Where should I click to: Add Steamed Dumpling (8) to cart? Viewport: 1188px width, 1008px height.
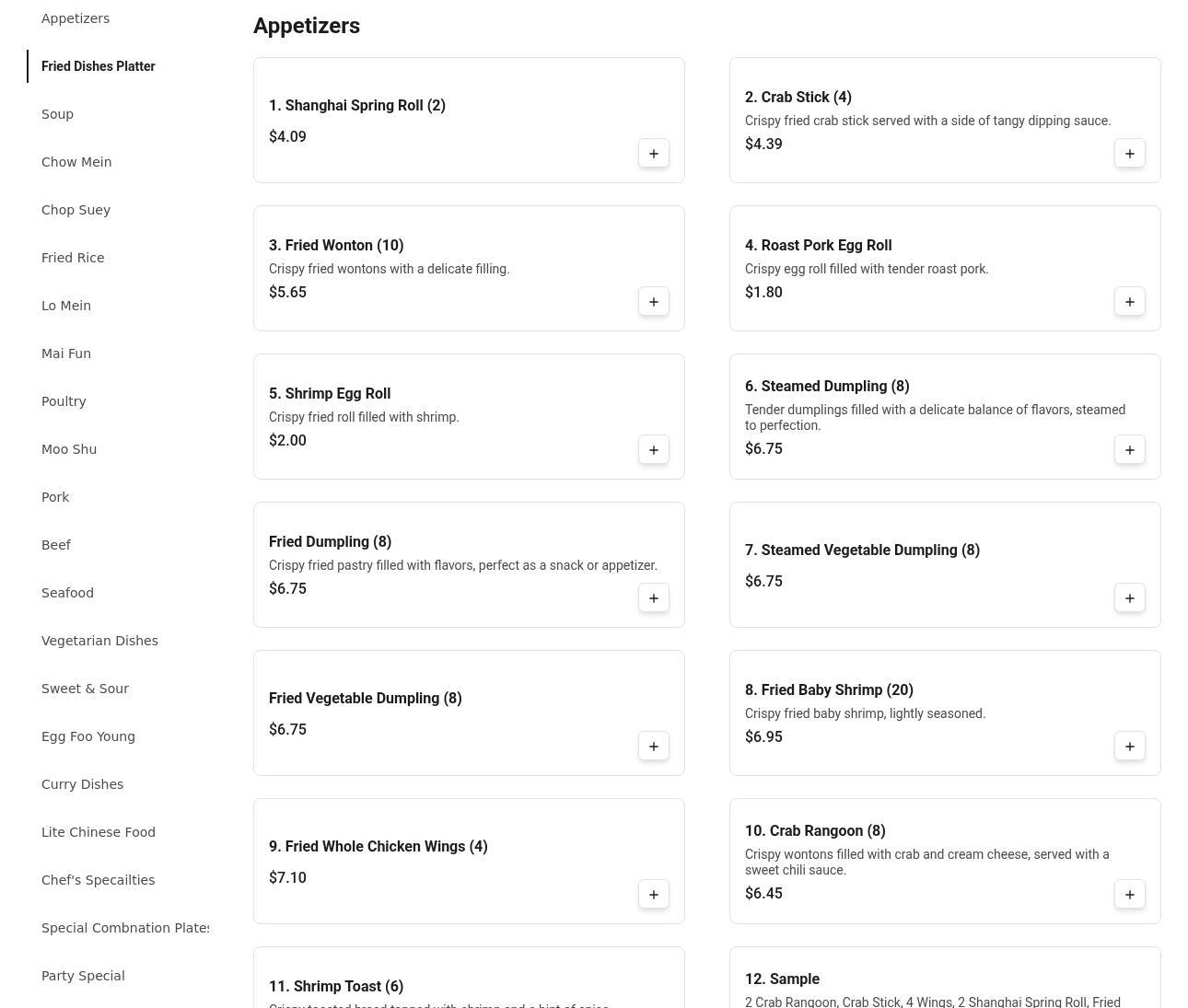click(1129, 450)
